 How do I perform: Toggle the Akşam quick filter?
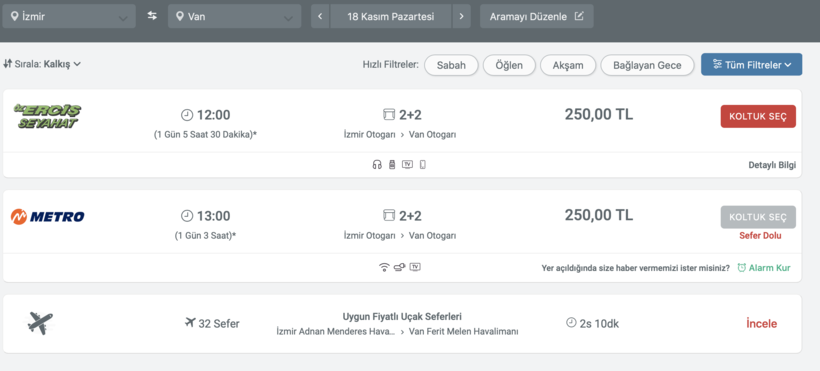(x=568, y=65)
